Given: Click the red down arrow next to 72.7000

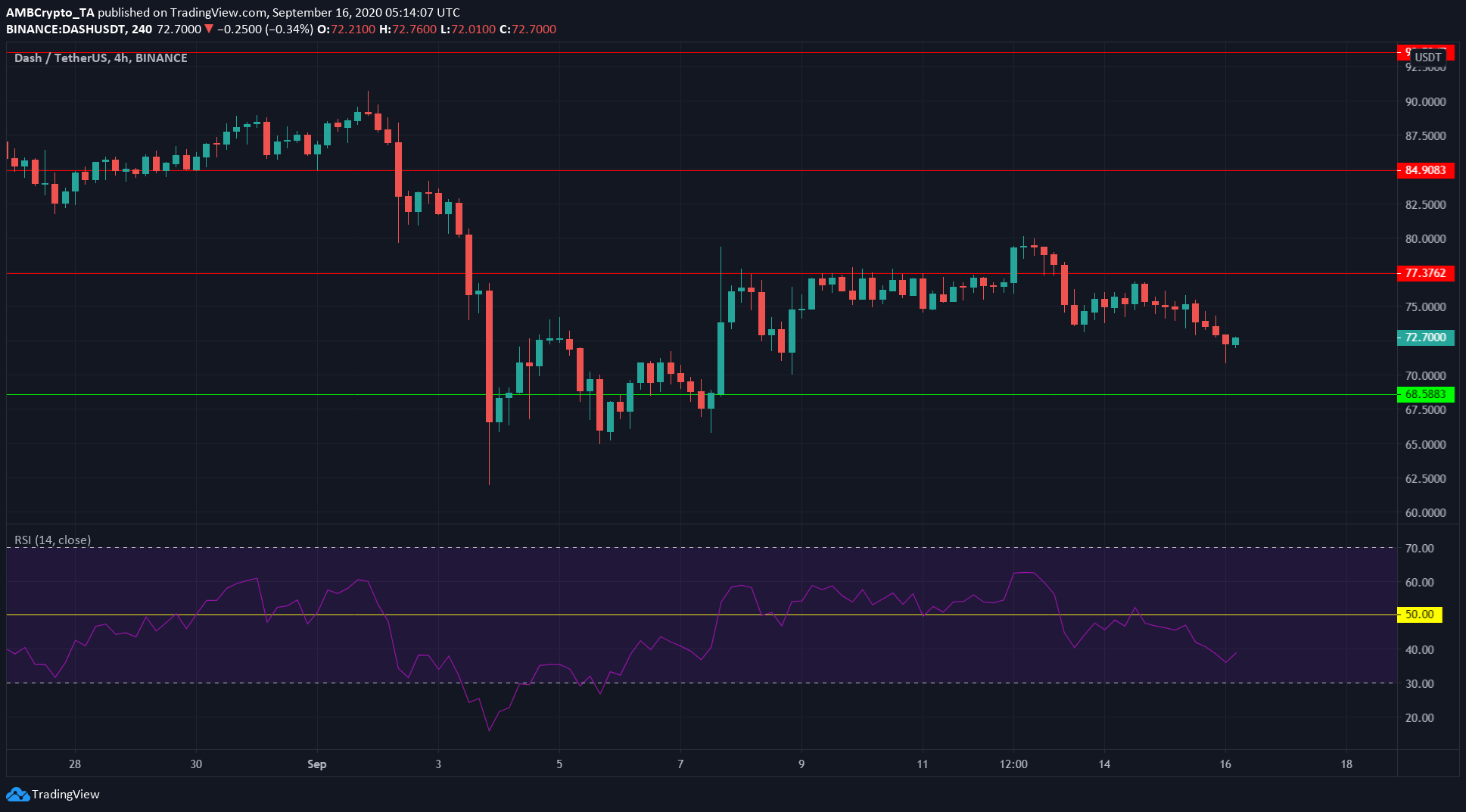Looking at the screenshot, I should pos(209,30).
